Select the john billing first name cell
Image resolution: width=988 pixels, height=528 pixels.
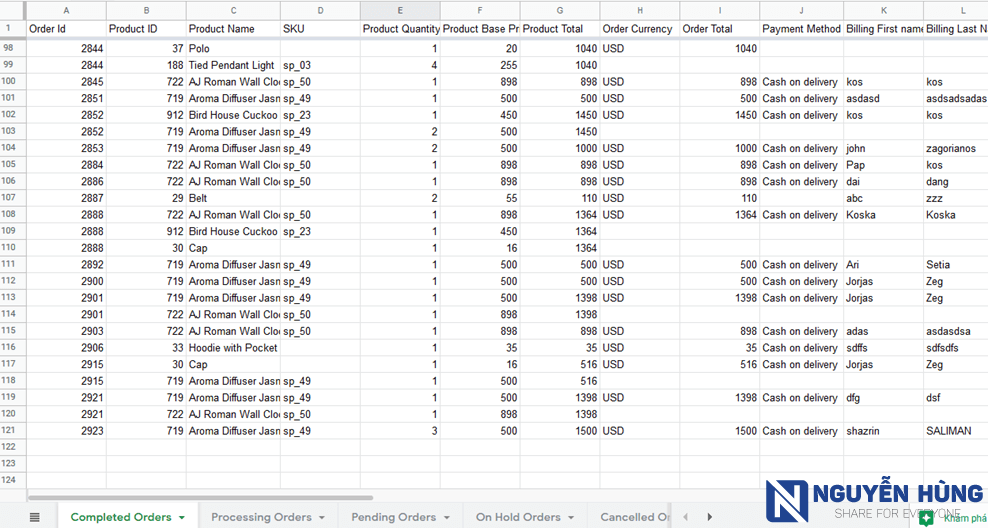point(883,148)
